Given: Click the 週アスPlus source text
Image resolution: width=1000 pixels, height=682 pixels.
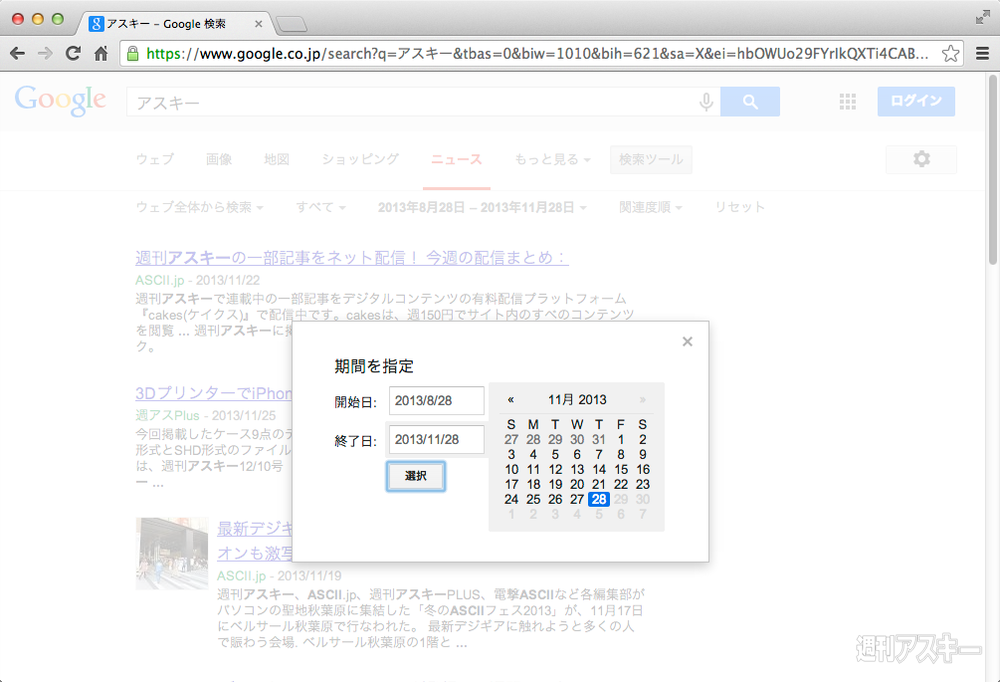Looking at the screenshot, I should [x=168, y=415].
